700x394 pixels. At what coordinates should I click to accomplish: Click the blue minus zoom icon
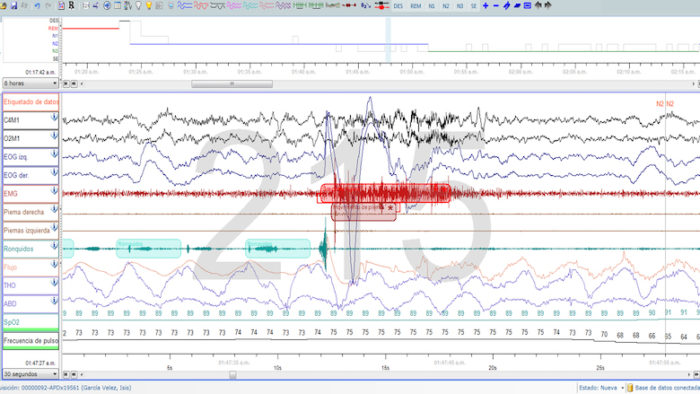(496, 6)
